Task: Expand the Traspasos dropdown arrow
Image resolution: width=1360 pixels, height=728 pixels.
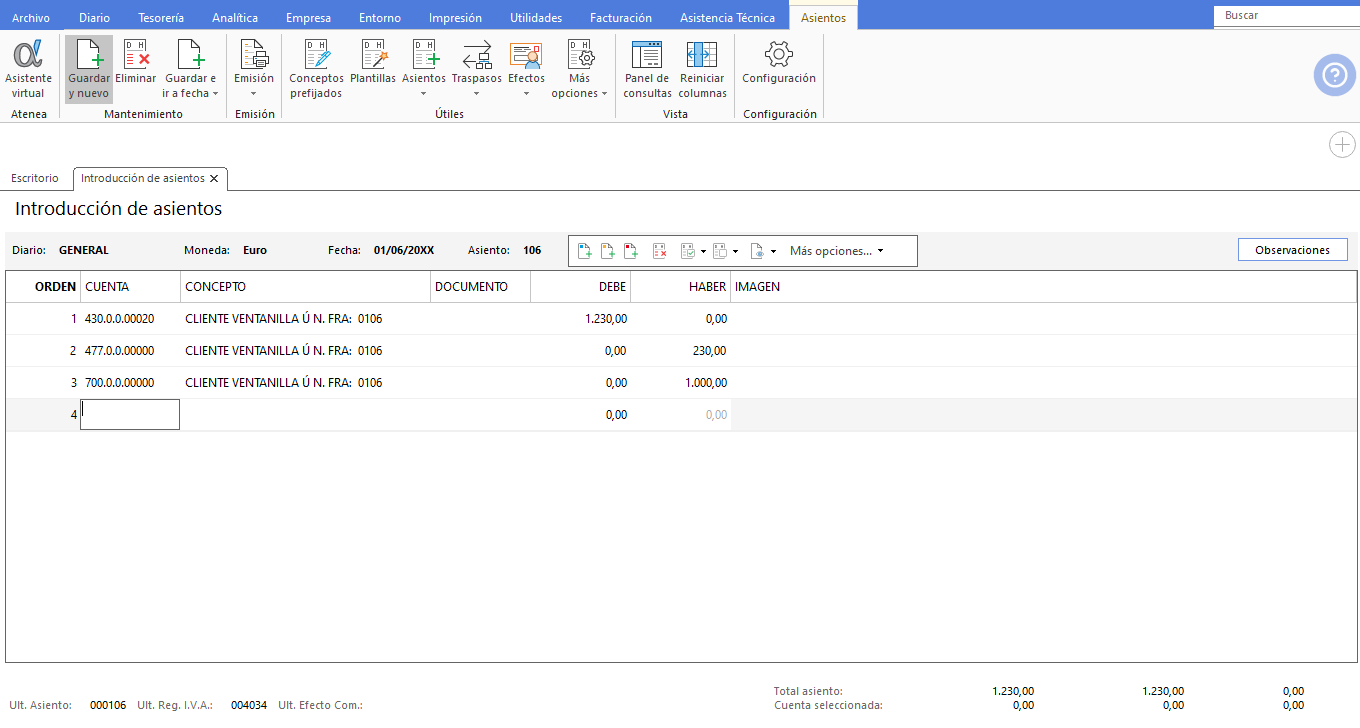Action: point(477,94)
